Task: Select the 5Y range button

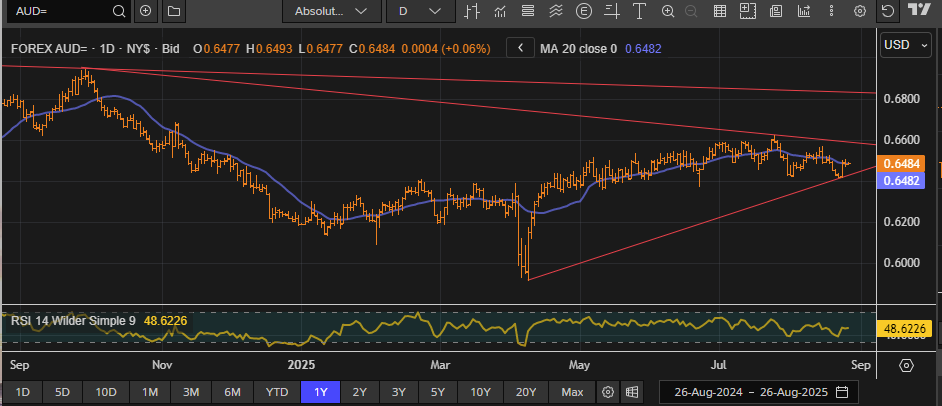Action: point(437,392)
